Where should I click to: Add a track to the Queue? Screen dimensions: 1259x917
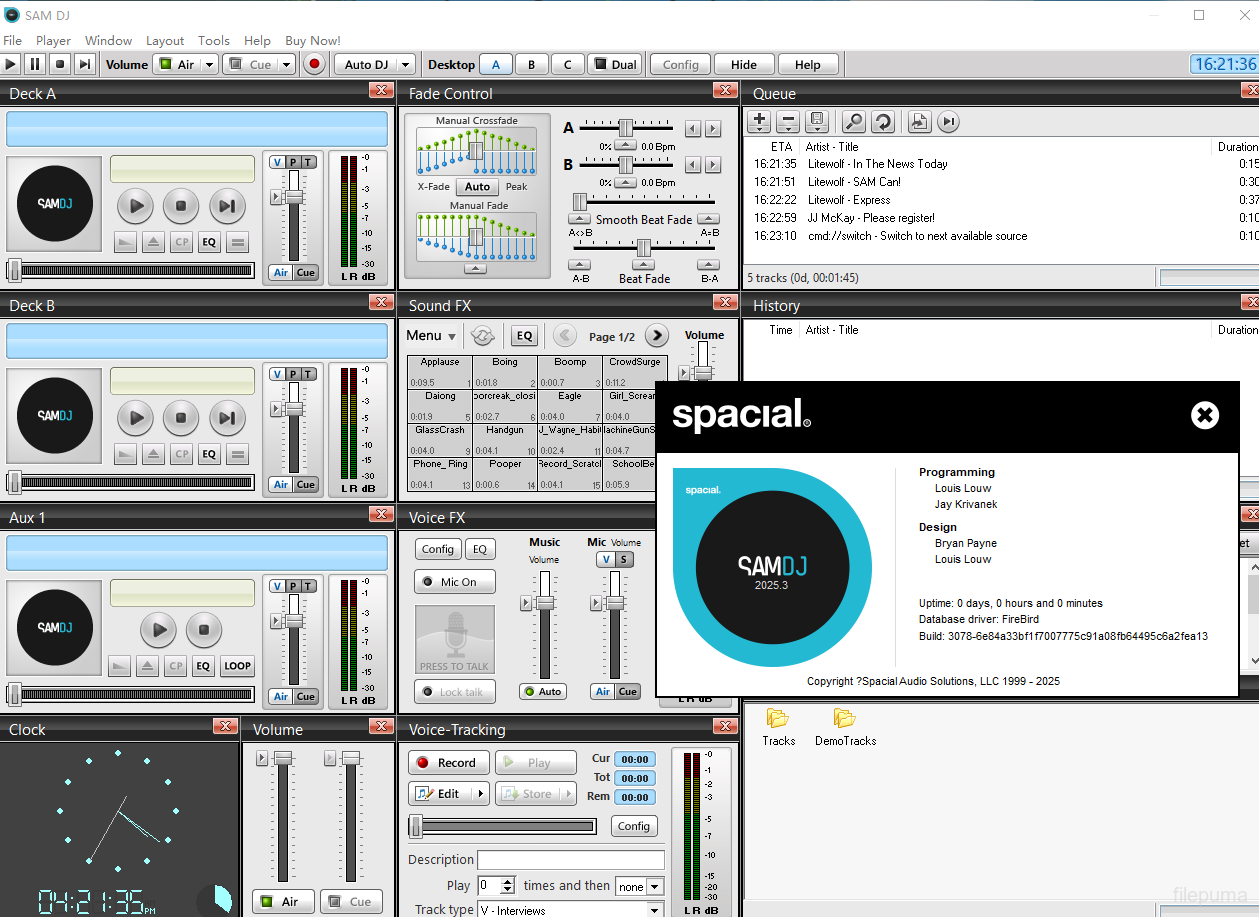[758, 121]
